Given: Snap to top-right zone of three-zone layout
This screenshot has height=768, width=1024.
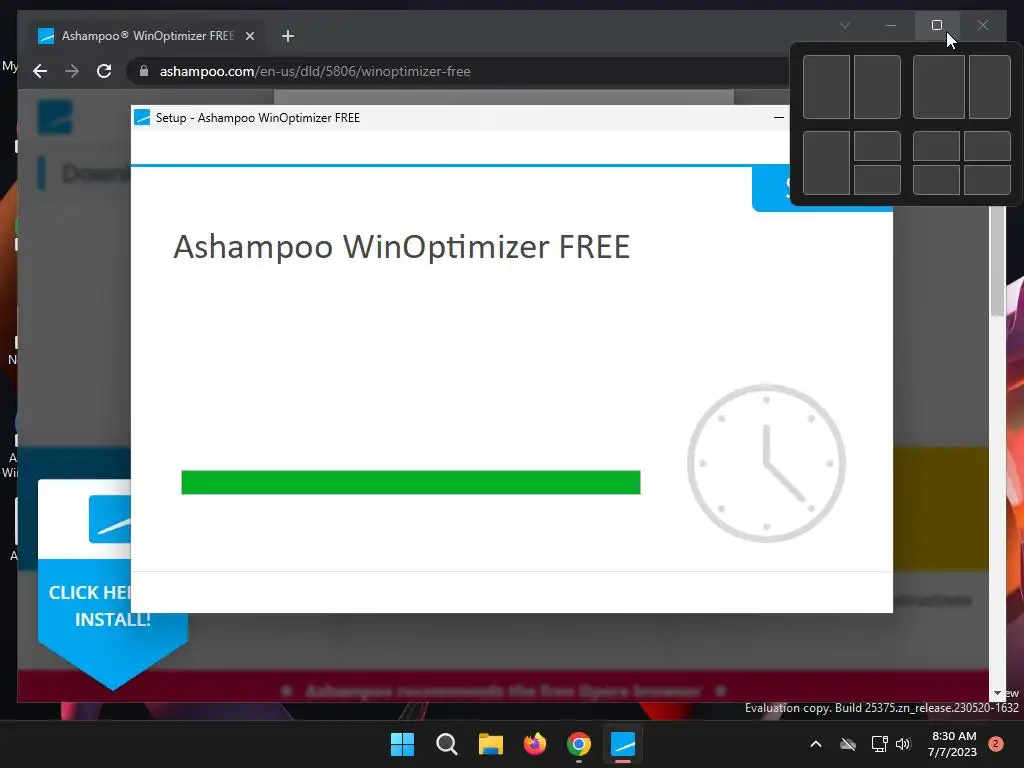Looking at the screenshot, I should pyautogui.click(x=877, y=146).
